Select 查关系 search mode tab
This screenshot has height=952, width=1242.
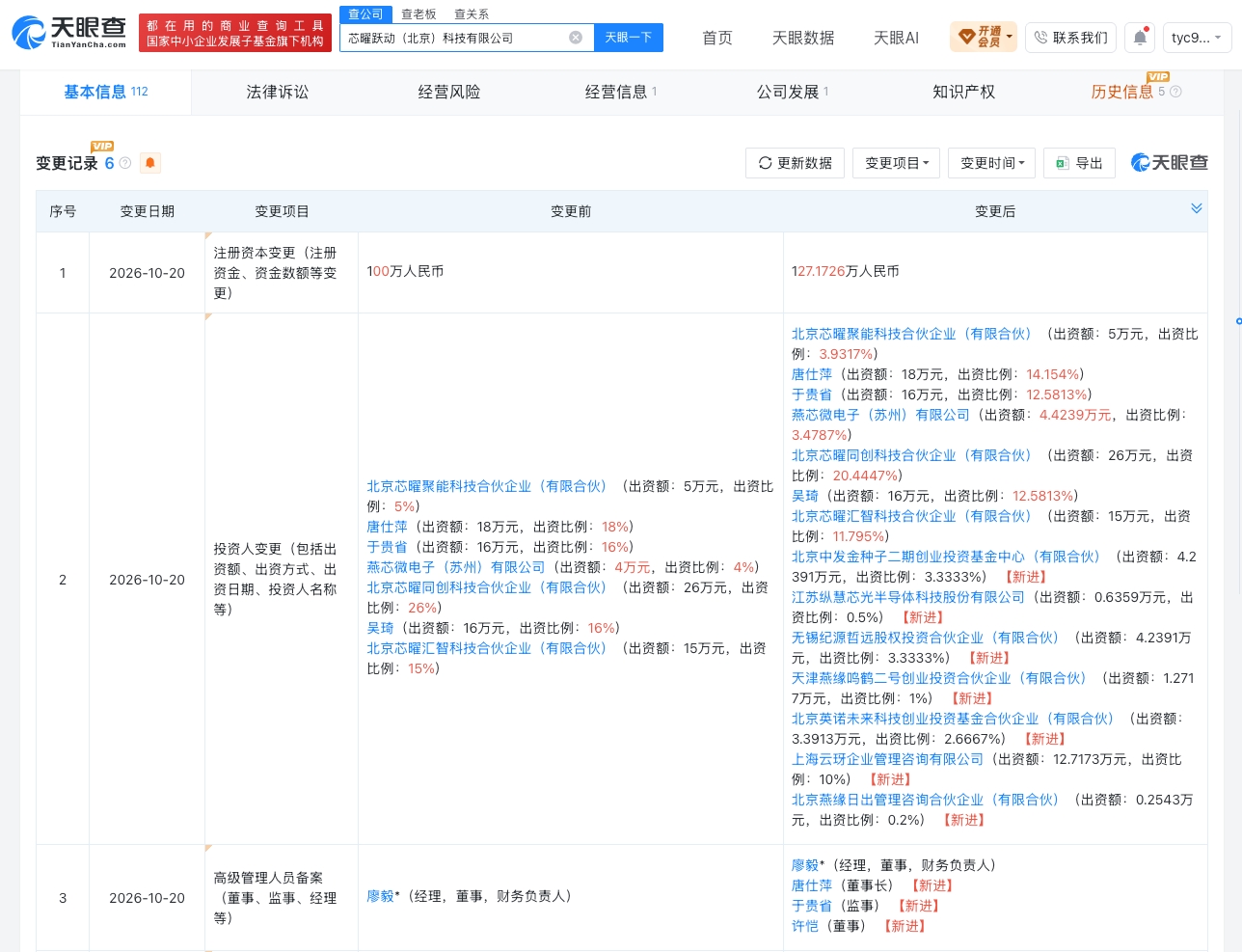pyautogui.click(x=472, y=14)
